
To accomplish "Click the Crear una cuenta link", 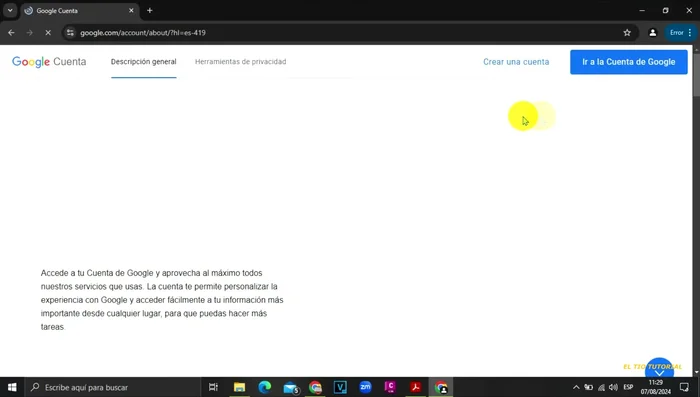I will click(x=516, y=62).
